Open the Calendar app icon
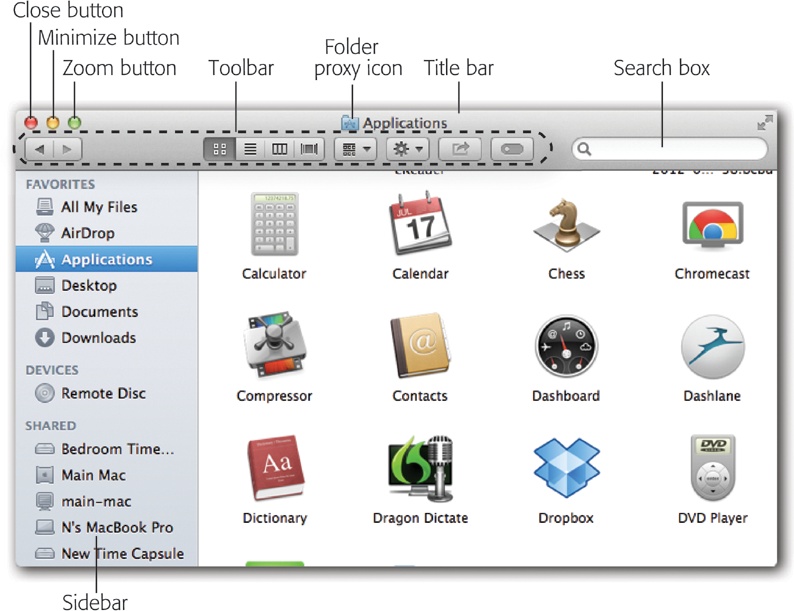 click(420, 223)
